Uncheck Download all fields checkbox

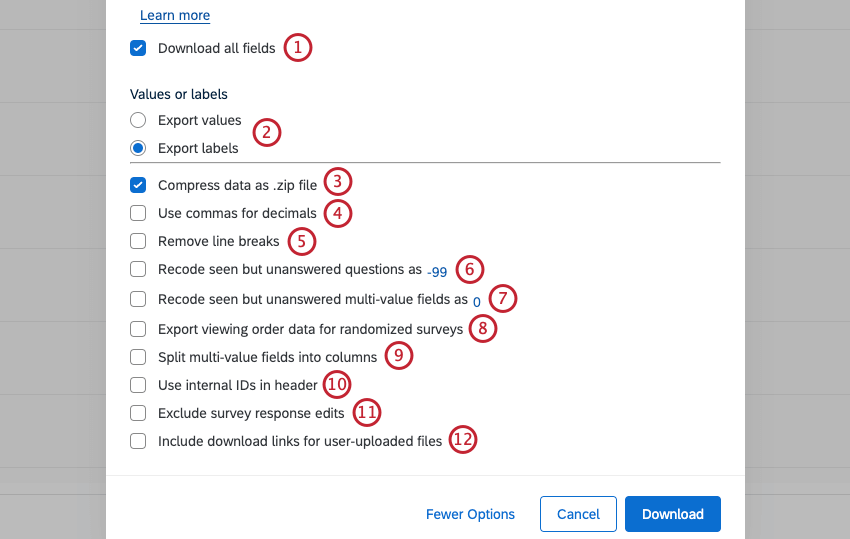[138, 48]
